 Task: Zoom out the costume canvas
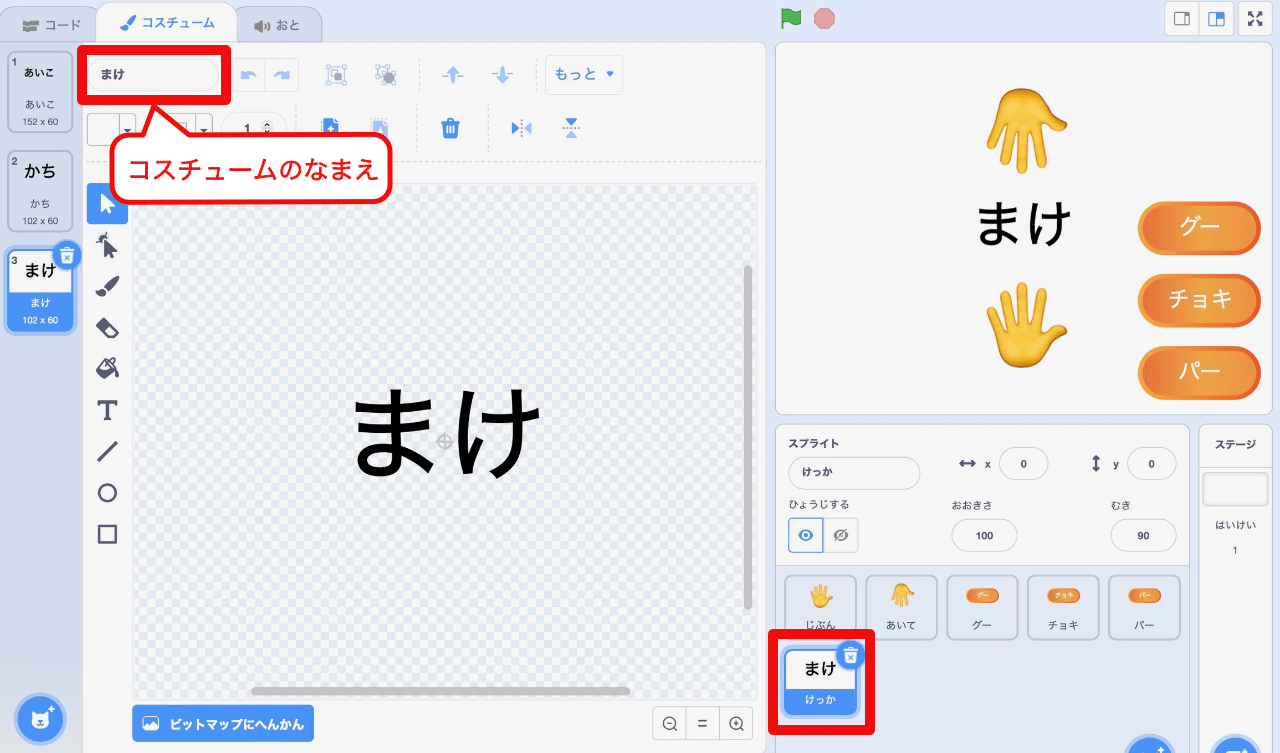670,724
